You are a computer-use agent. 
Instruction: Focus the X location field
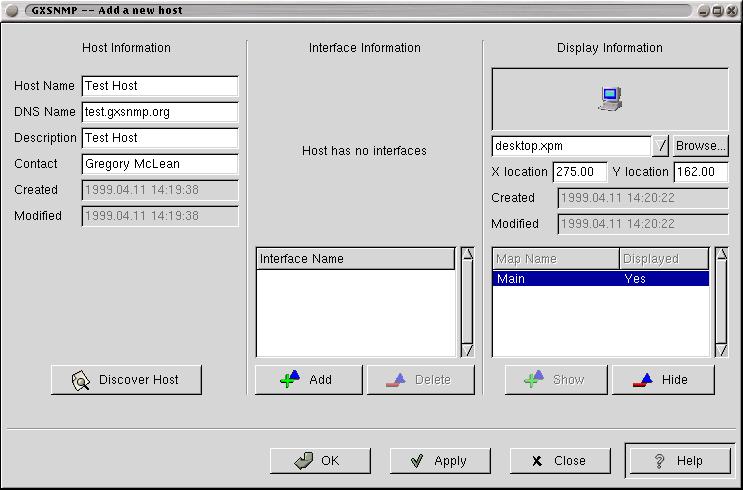tap(579, 172)
